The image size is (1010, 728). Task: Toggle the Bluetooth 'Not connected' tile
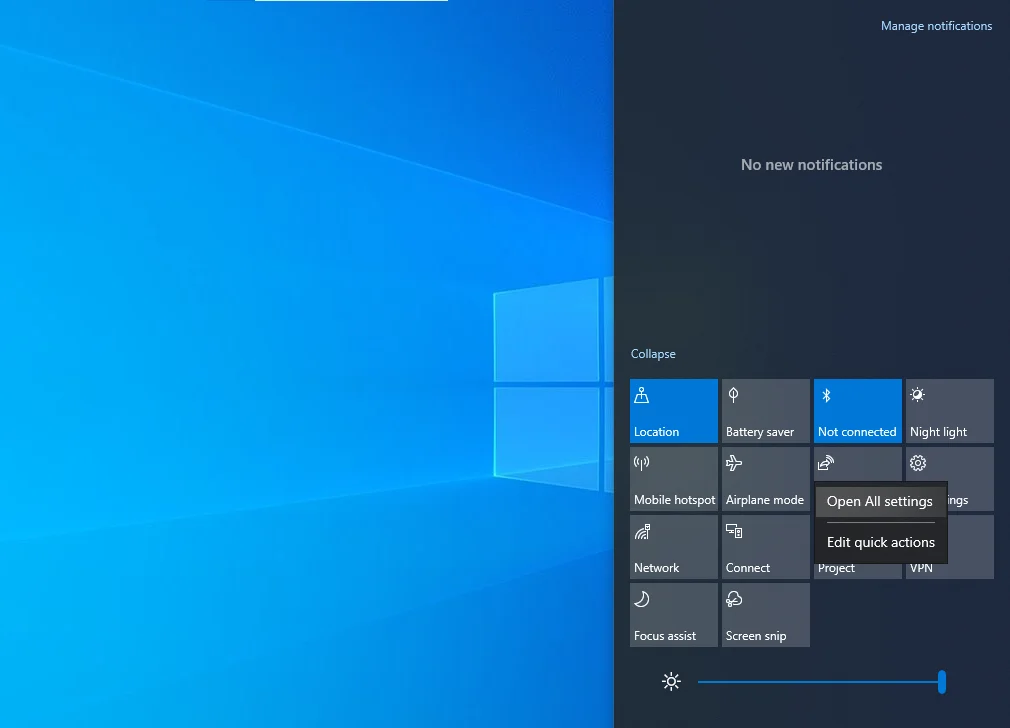click(x=857, y=411)
